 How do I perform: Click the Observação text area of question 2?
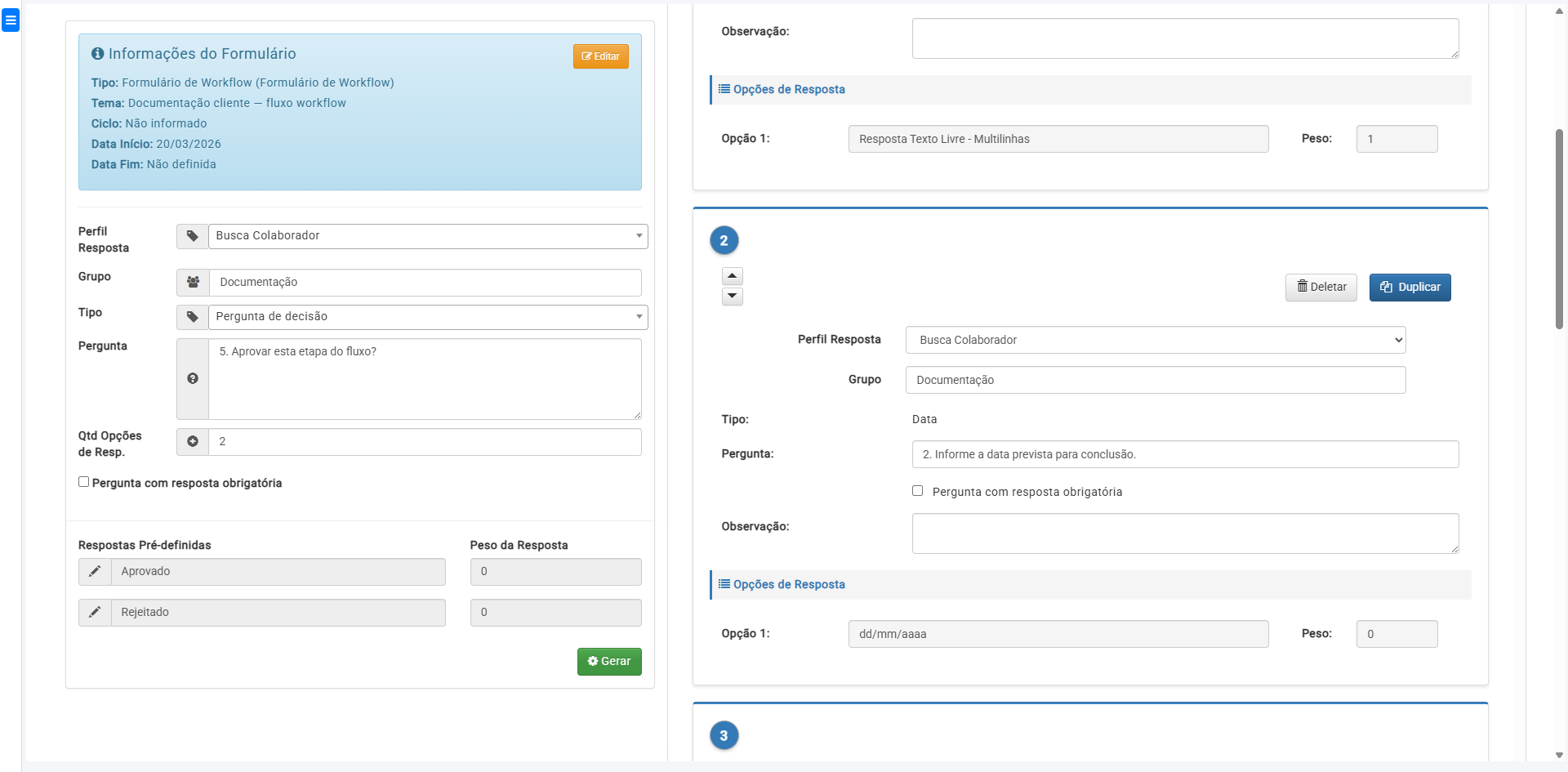[x=1184, y=533]
